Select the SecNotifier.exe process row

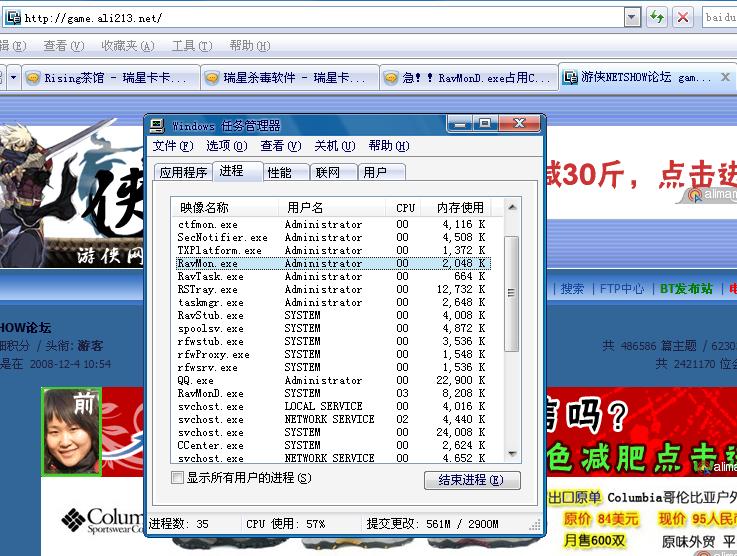[x=333, y=237]
